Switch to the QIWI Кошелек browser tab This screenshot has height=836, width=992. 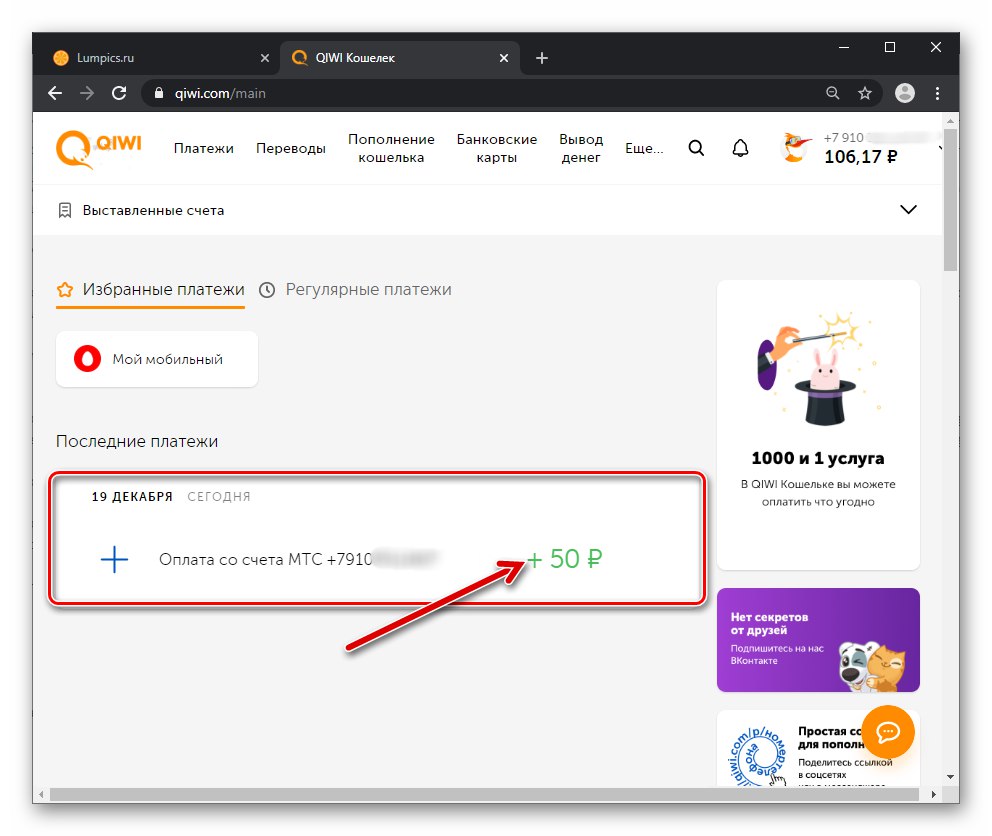coord(399,58)
